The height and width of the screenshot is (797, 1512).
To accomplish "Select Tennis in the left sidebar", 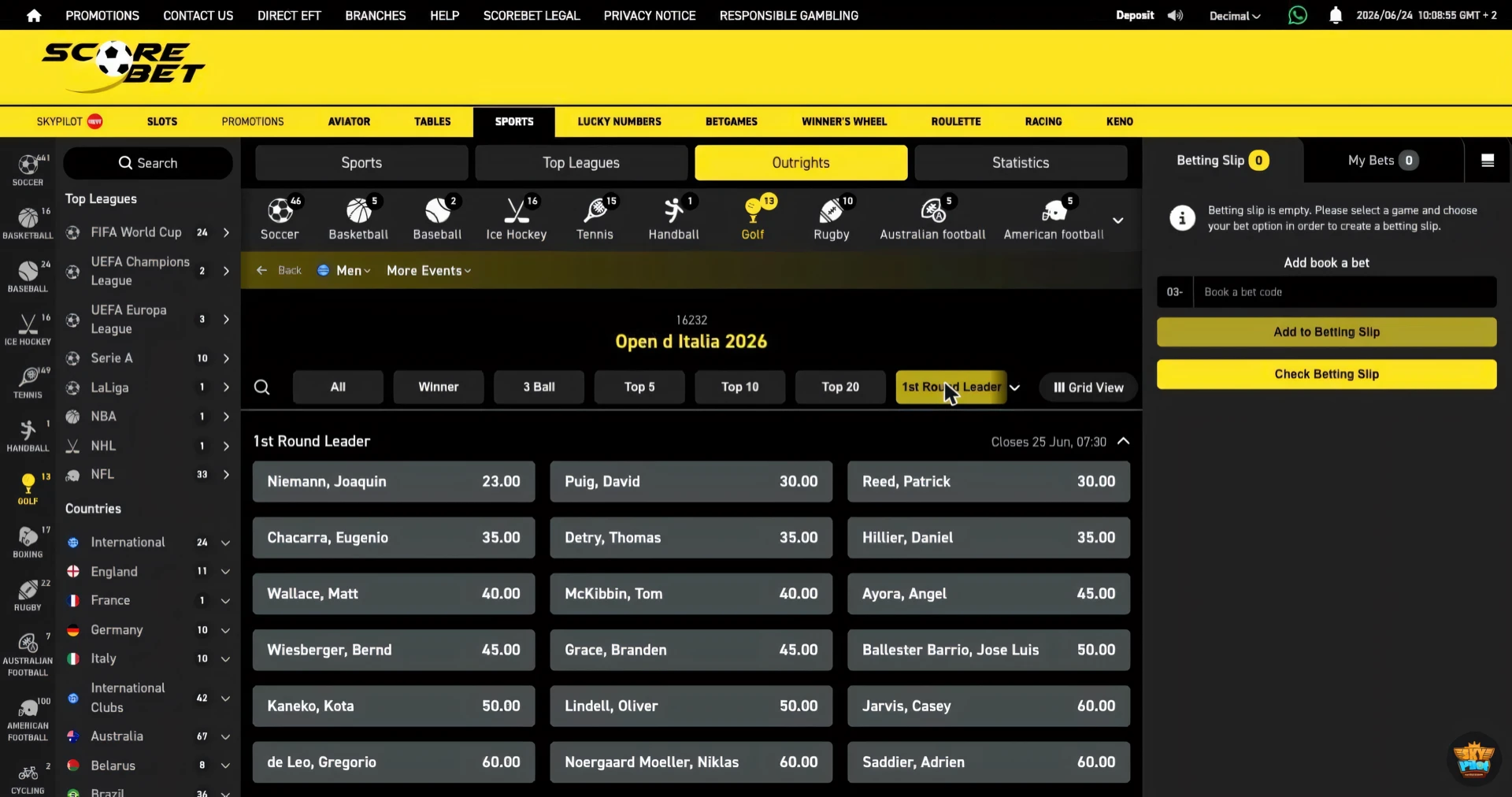I will (28, 382).
